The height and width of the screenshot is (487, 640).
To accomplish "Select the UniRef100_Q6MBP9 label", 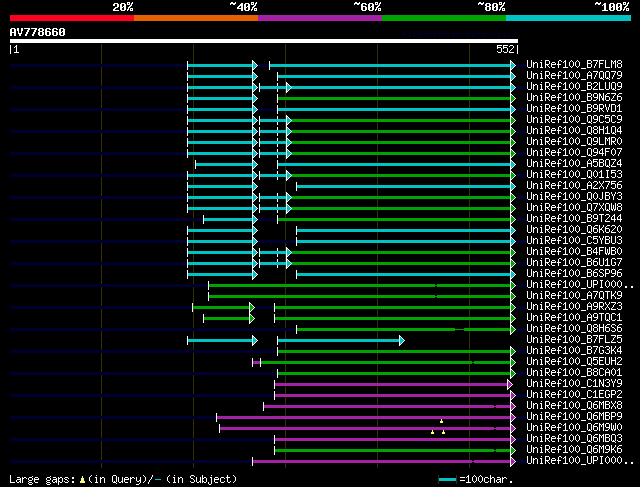I will (x=574, y=417).
